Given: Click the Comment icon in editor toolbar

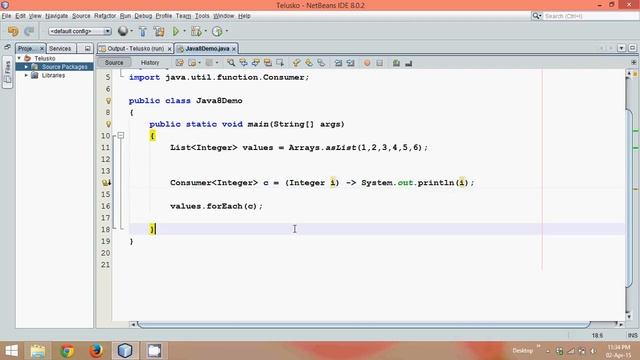Looking at the screenshot, I should point(396,63).
